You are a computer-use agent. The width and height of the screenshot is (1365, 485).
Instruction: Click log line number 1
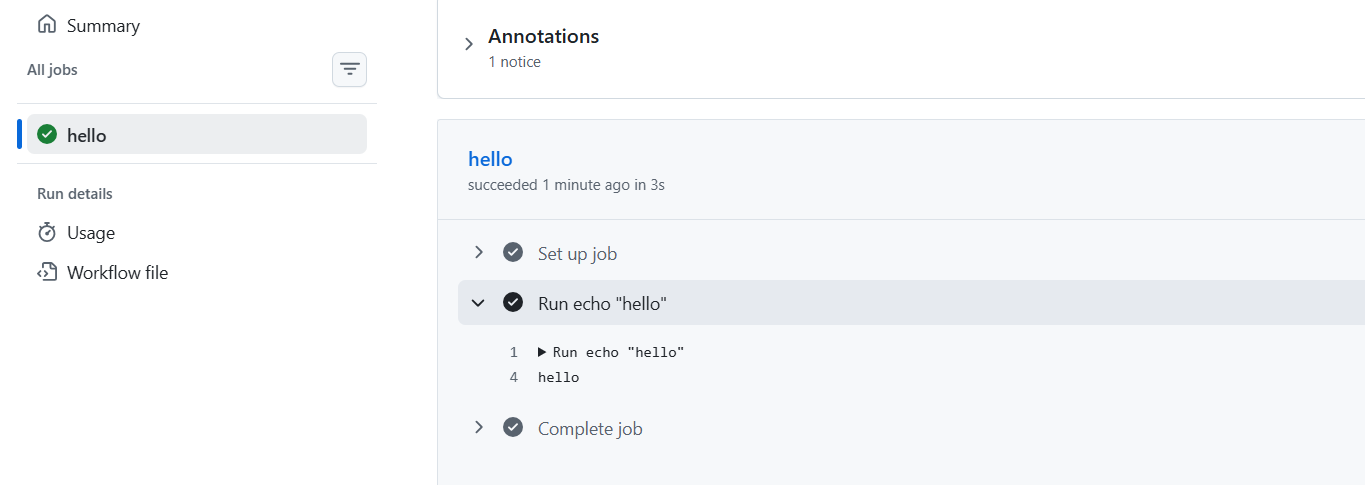(x=513, y=352)
